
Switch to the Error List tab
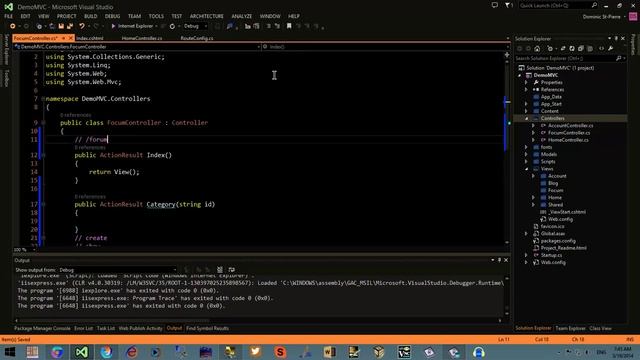(x=83, y=329)
